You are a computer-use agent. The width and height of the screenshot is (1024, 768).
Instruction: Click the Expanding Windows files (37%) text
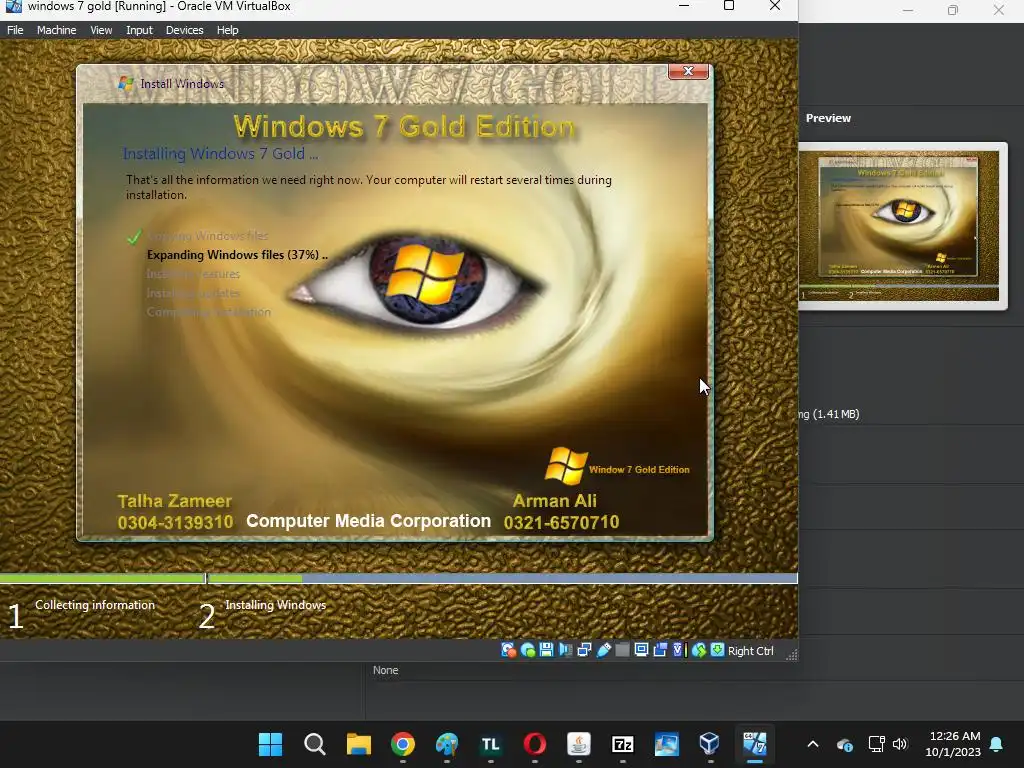pyautogui.click(x=237, y=255)
